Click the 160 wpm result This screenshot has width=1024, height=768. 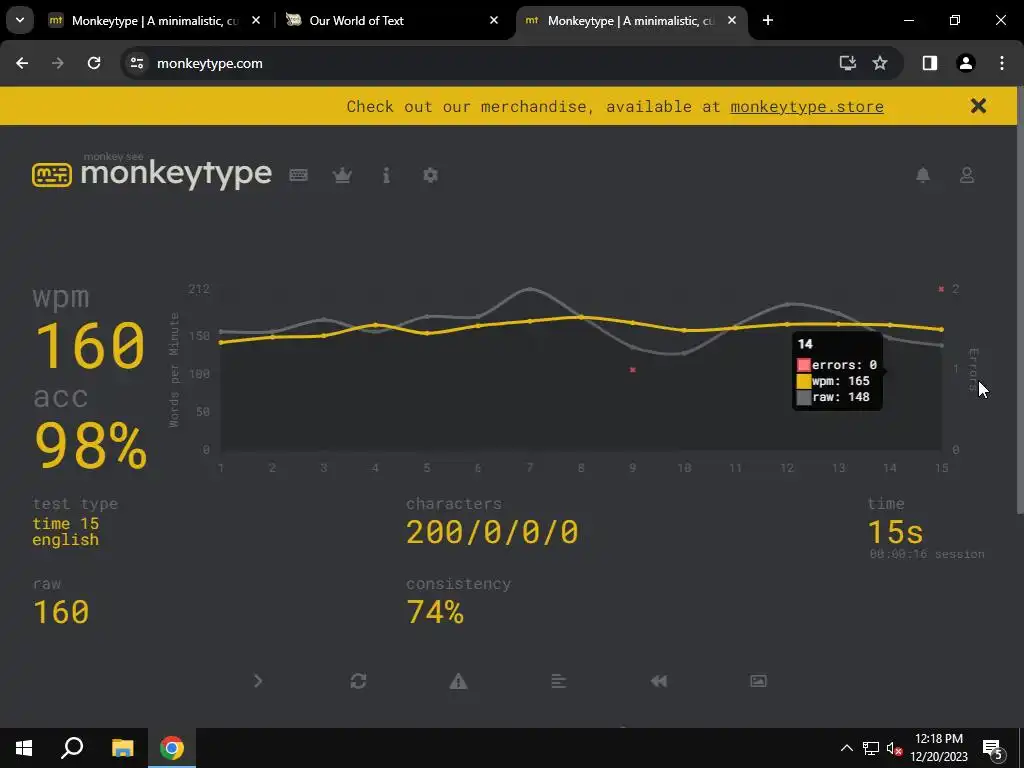pyautogui.click(x=89, y=345)
